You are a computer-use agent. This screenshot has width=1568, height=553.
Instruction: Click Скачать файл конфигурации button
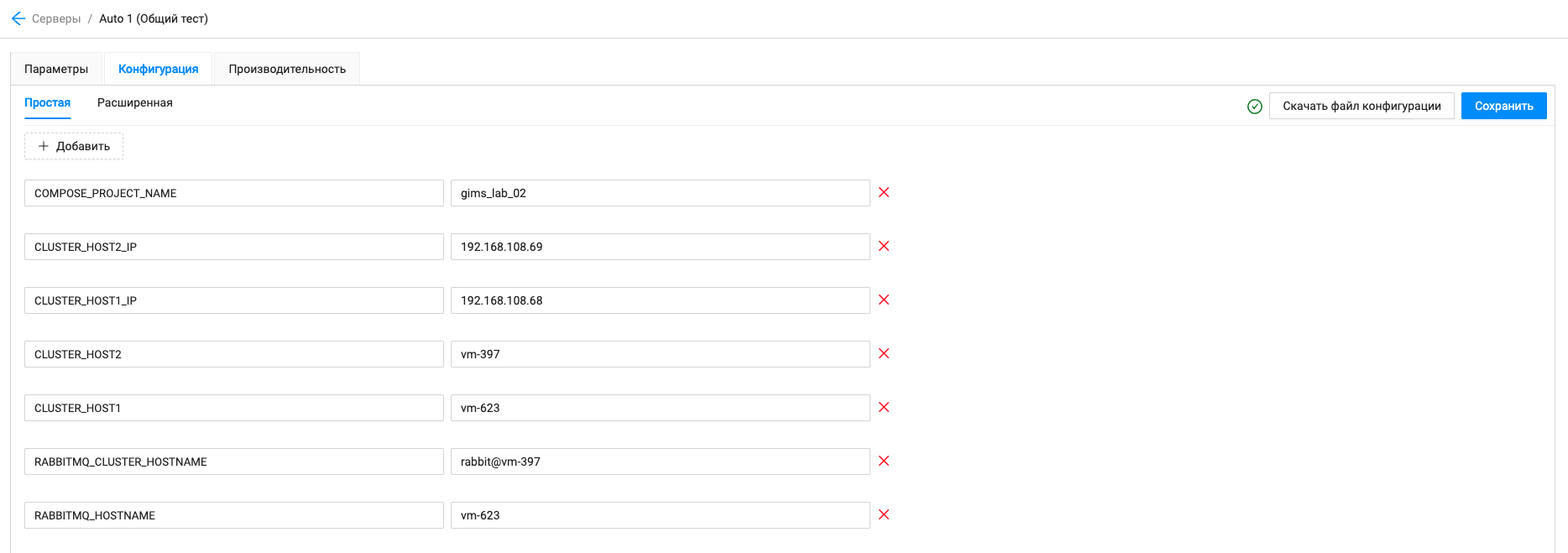(1362, 106)
